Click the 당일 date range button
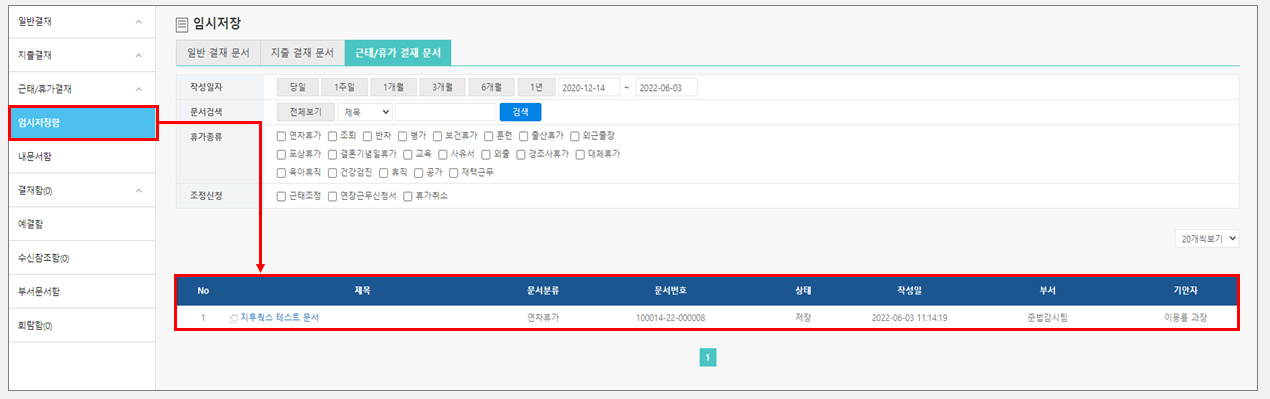The image size is (1270, 399). [x=297, y=87]
